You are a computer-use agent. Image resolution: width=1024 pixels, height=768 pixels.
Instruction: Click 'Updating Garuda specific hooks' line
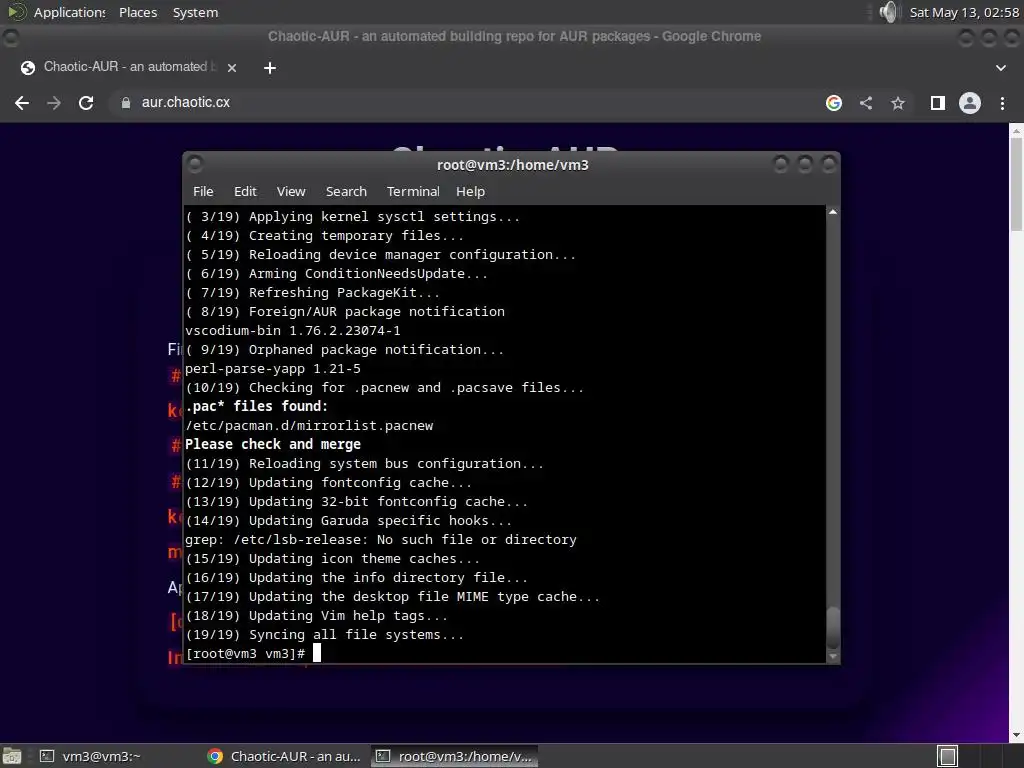349,520
